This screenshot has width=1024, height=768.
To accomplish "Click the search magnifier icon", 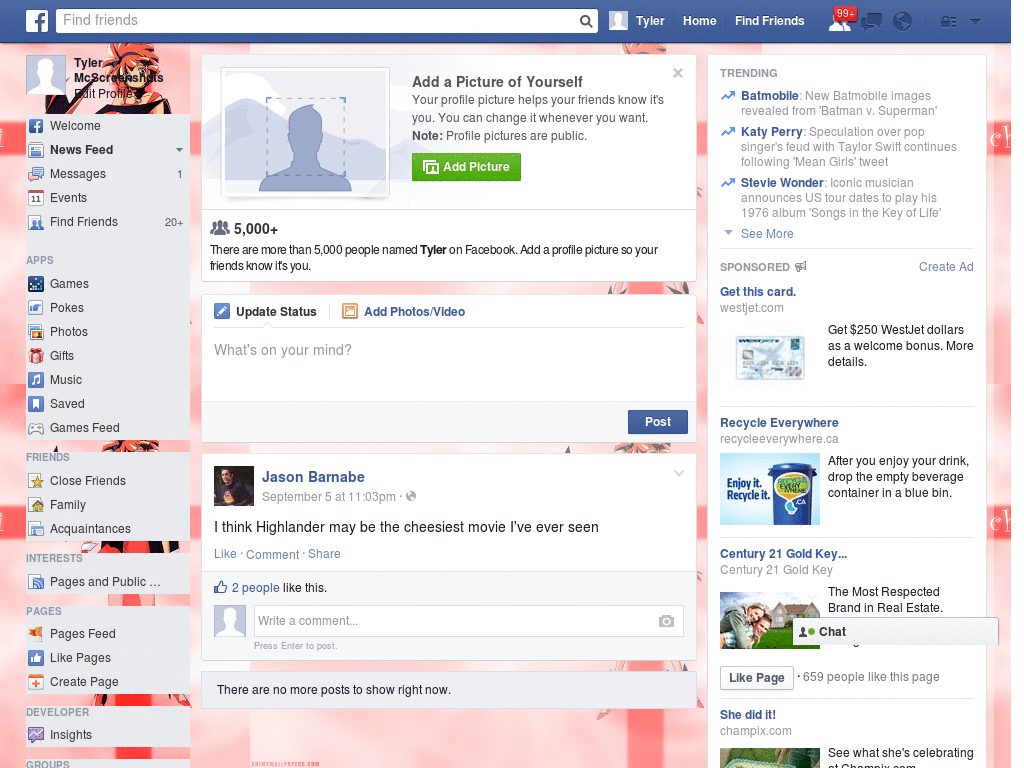I will [x=586, y=21].
